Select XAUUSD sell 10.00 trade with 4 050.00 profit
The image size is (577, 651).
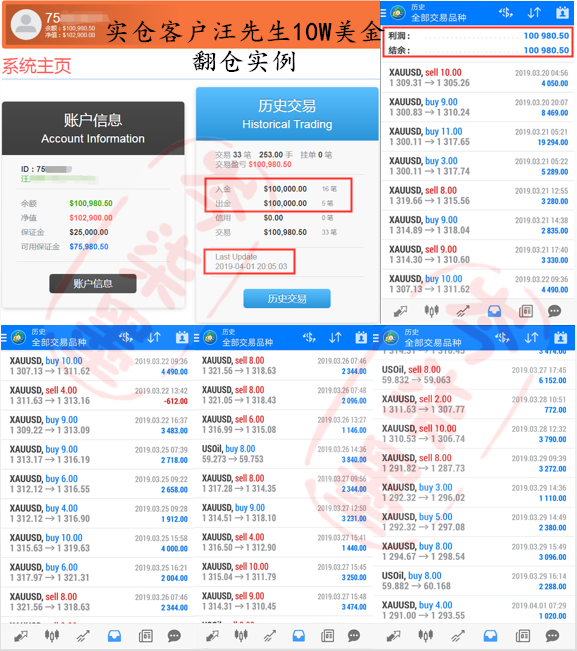[x=478, y=78]
